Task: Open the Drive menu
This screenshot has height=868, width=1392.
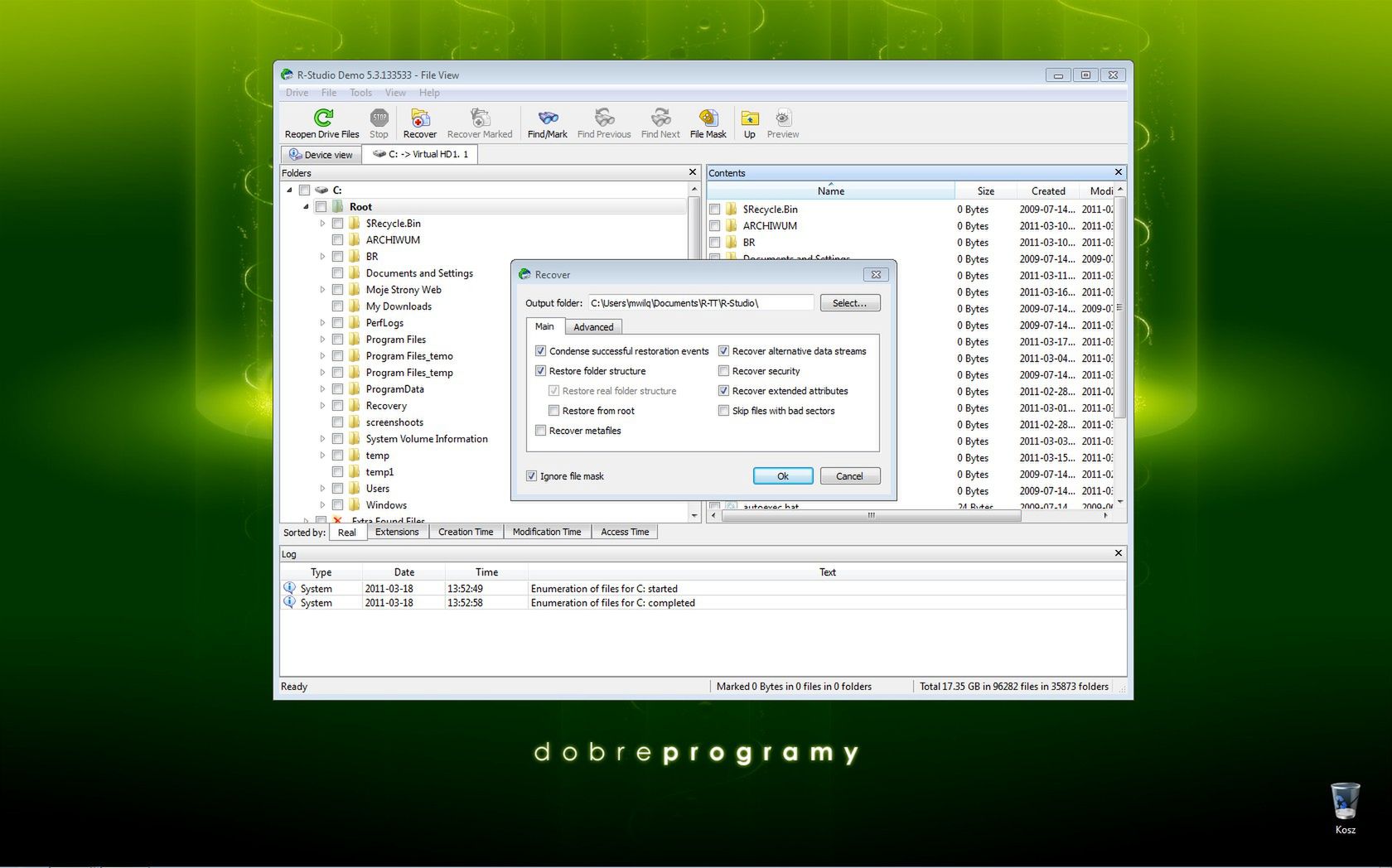Action: 297,93
